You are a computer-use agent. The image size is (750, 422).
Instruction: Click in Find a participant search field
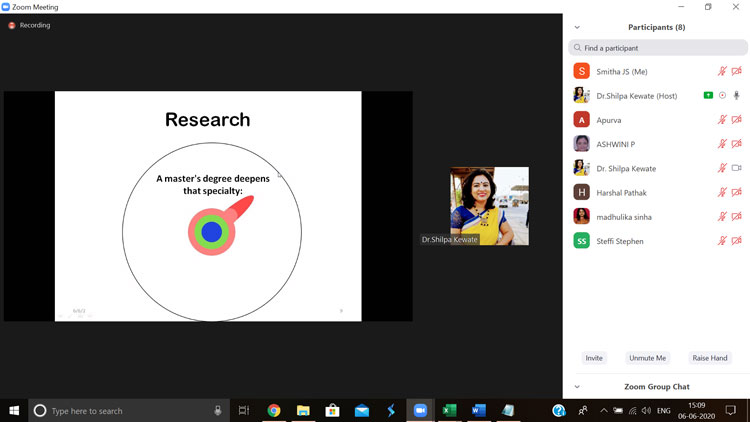(x=658, y=47)
